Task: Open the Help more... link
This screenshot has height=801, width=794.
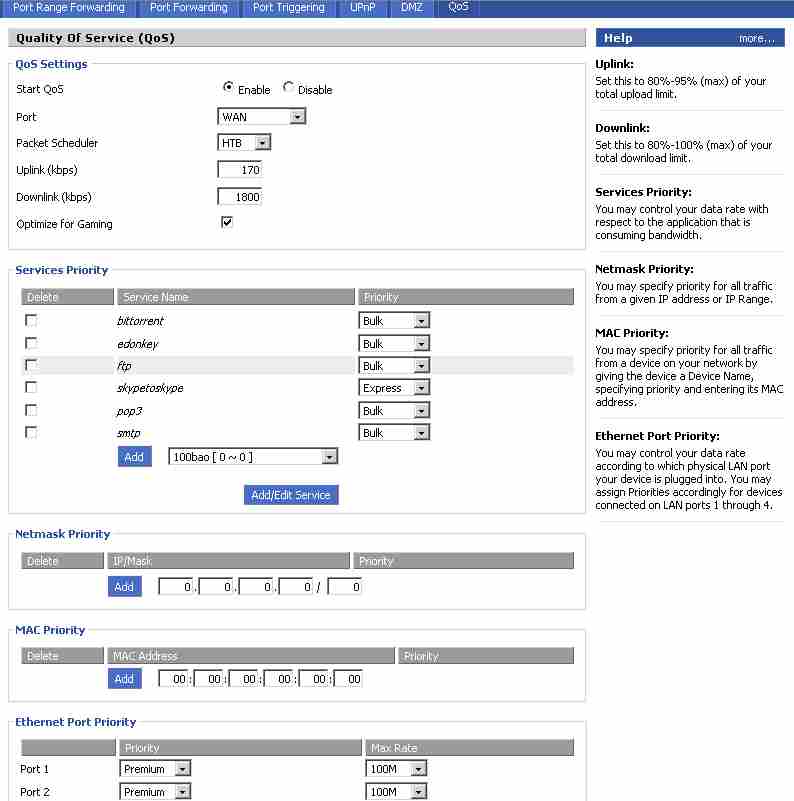Action: tap(756, 38)
